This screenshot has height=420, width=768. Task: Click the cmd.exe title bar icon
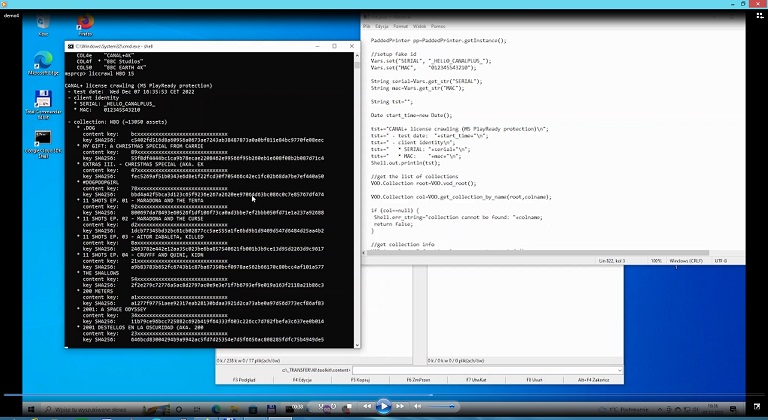(71, 46)
